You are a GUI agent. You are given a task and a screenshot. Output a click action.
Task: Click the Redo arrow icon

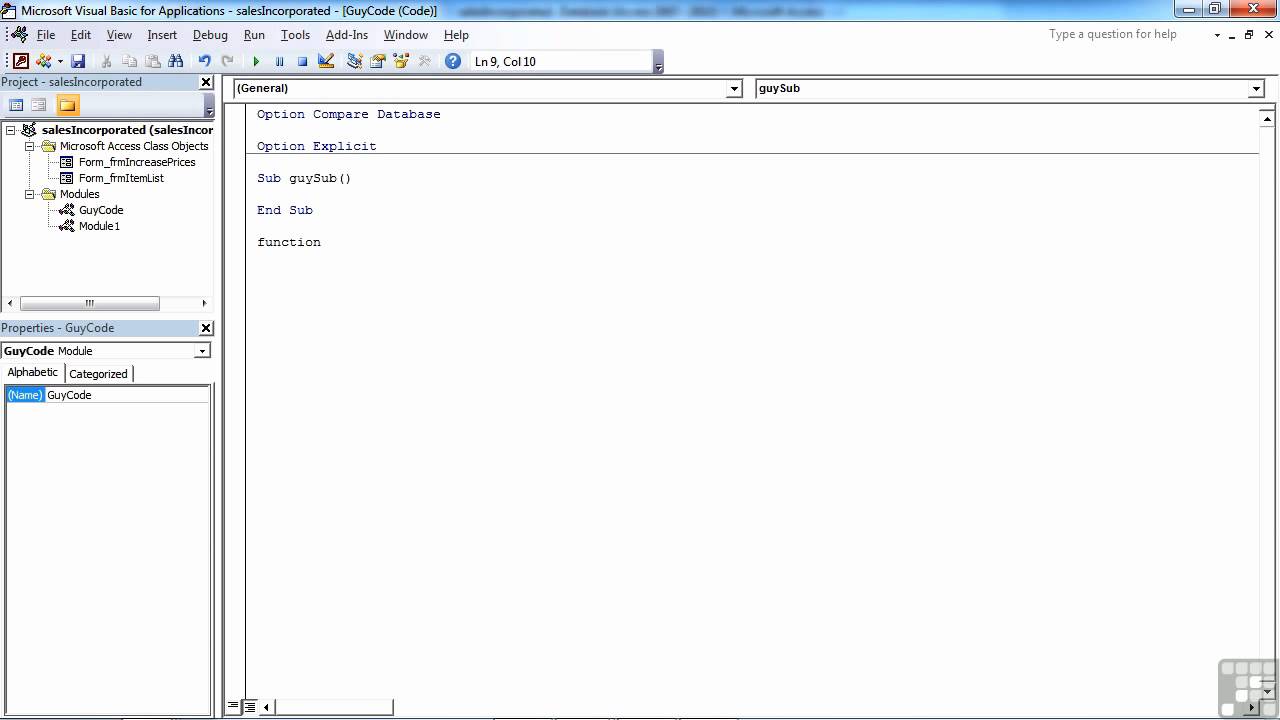[227, 61]
